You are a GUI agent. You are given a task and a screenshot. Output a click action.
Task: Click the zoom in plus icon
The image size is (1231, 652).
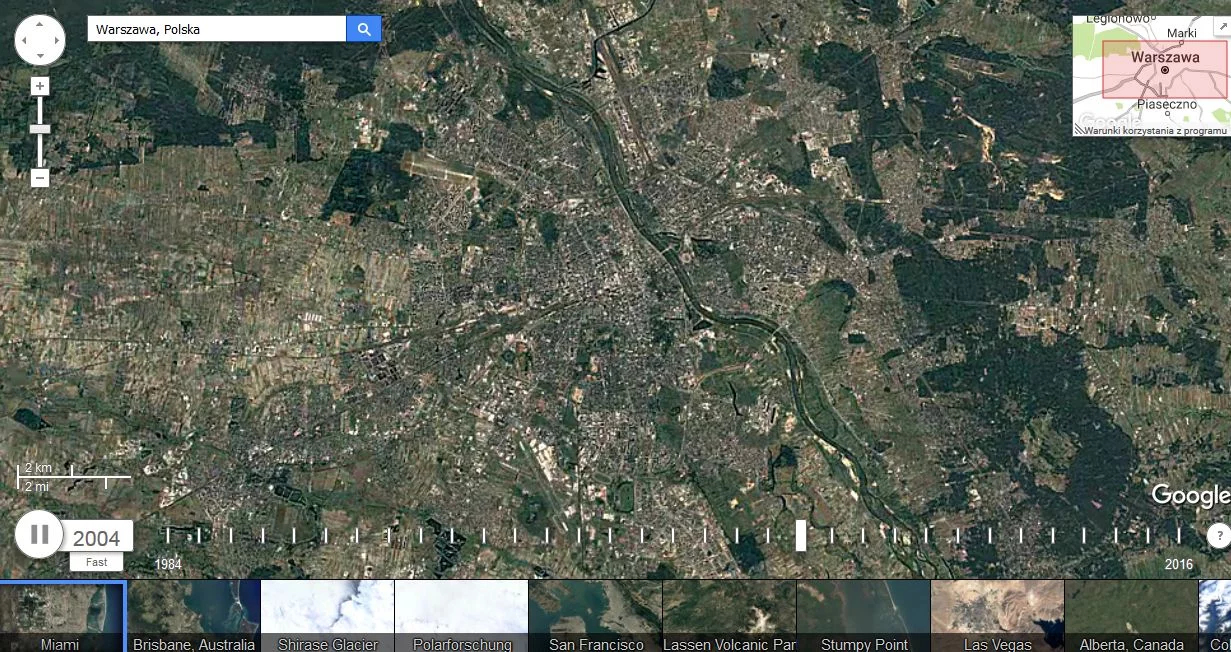(39, 85)
